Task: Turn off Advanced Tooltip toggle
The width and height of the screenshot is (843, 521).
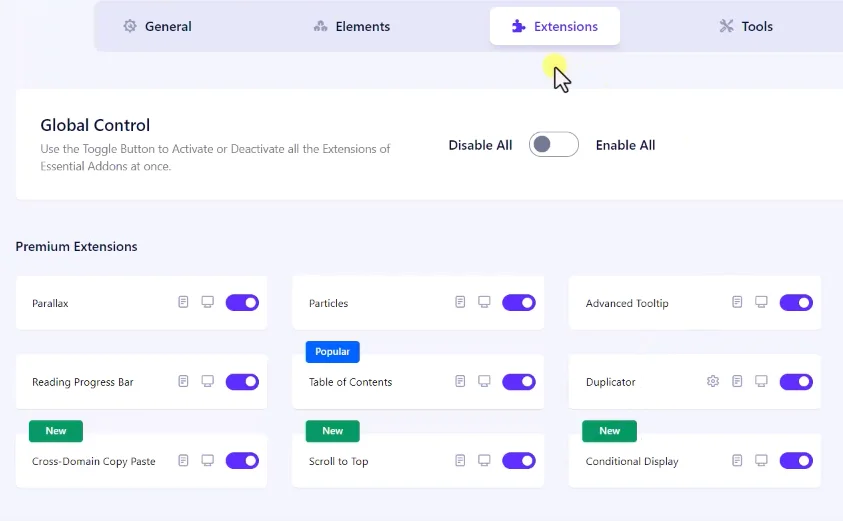Action: [x=796, y=303]
